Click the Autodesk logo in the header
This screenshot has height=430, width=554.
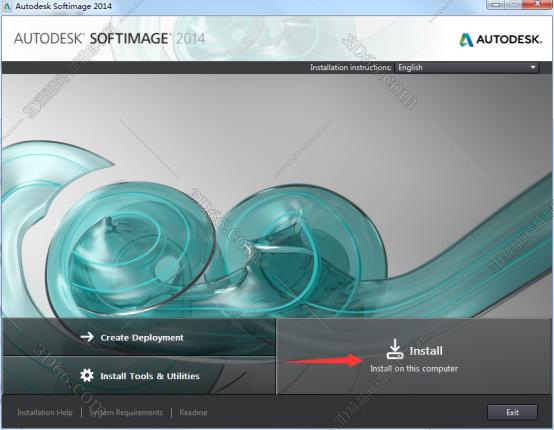(501, 40)
